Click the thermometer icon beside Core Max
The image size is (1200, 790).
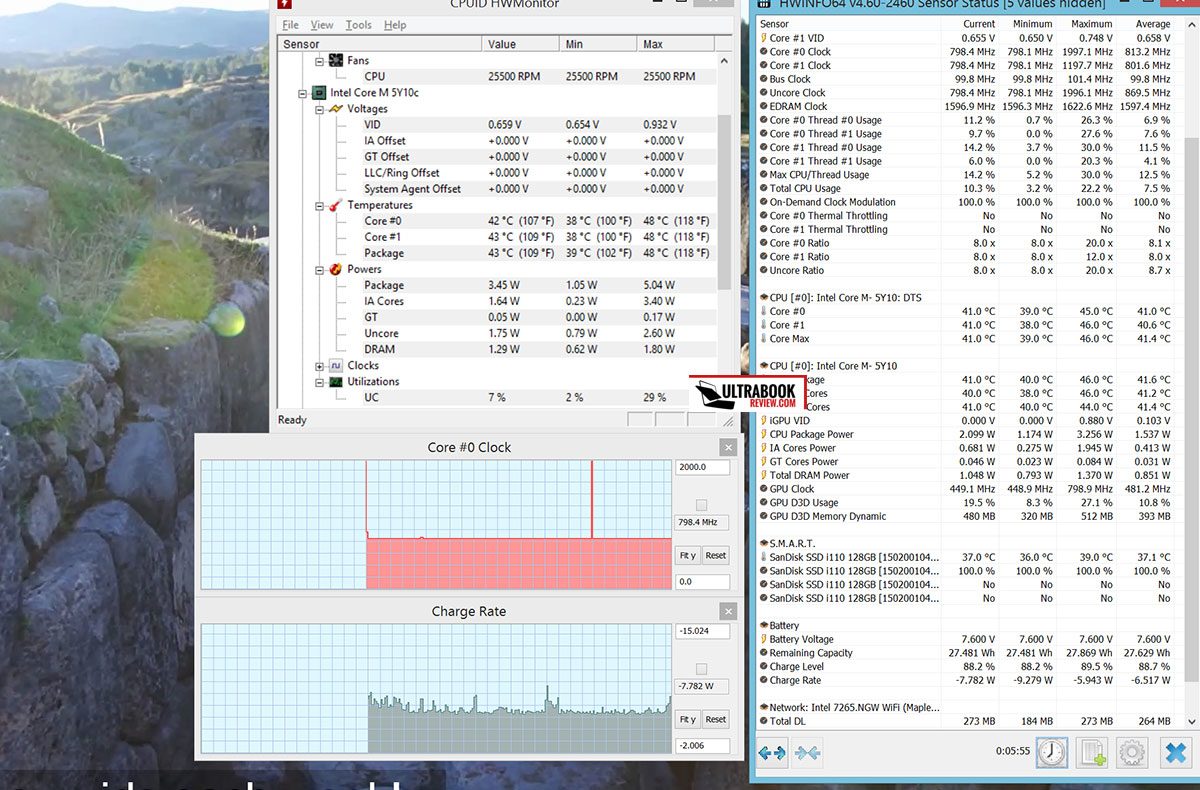point(763,339)
